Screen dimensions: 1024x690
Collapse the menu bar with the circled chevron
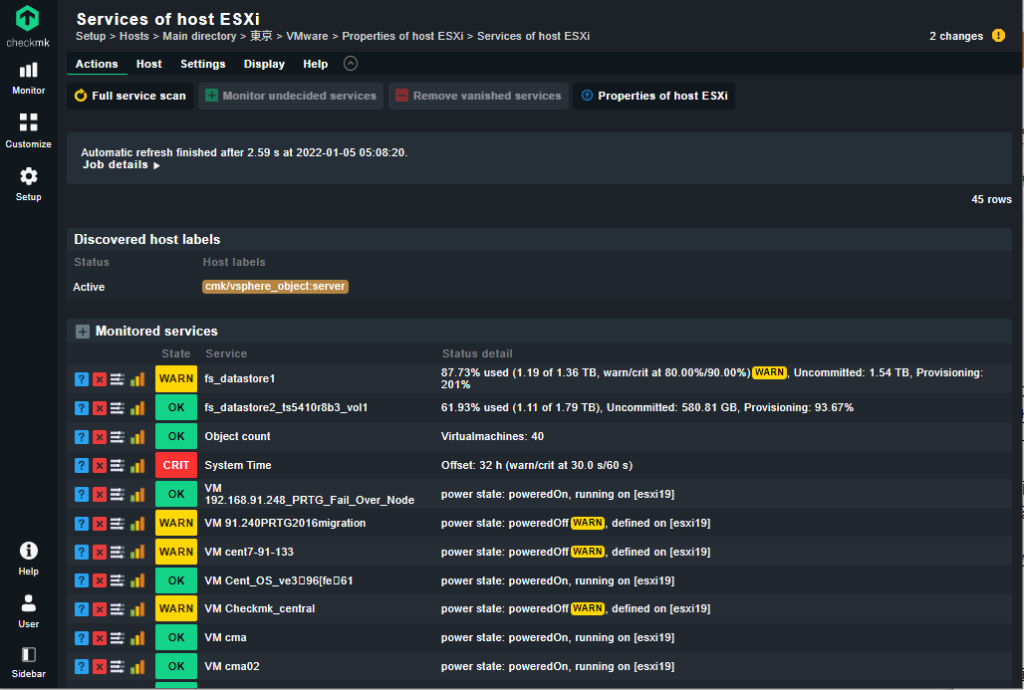coord(351,63)
